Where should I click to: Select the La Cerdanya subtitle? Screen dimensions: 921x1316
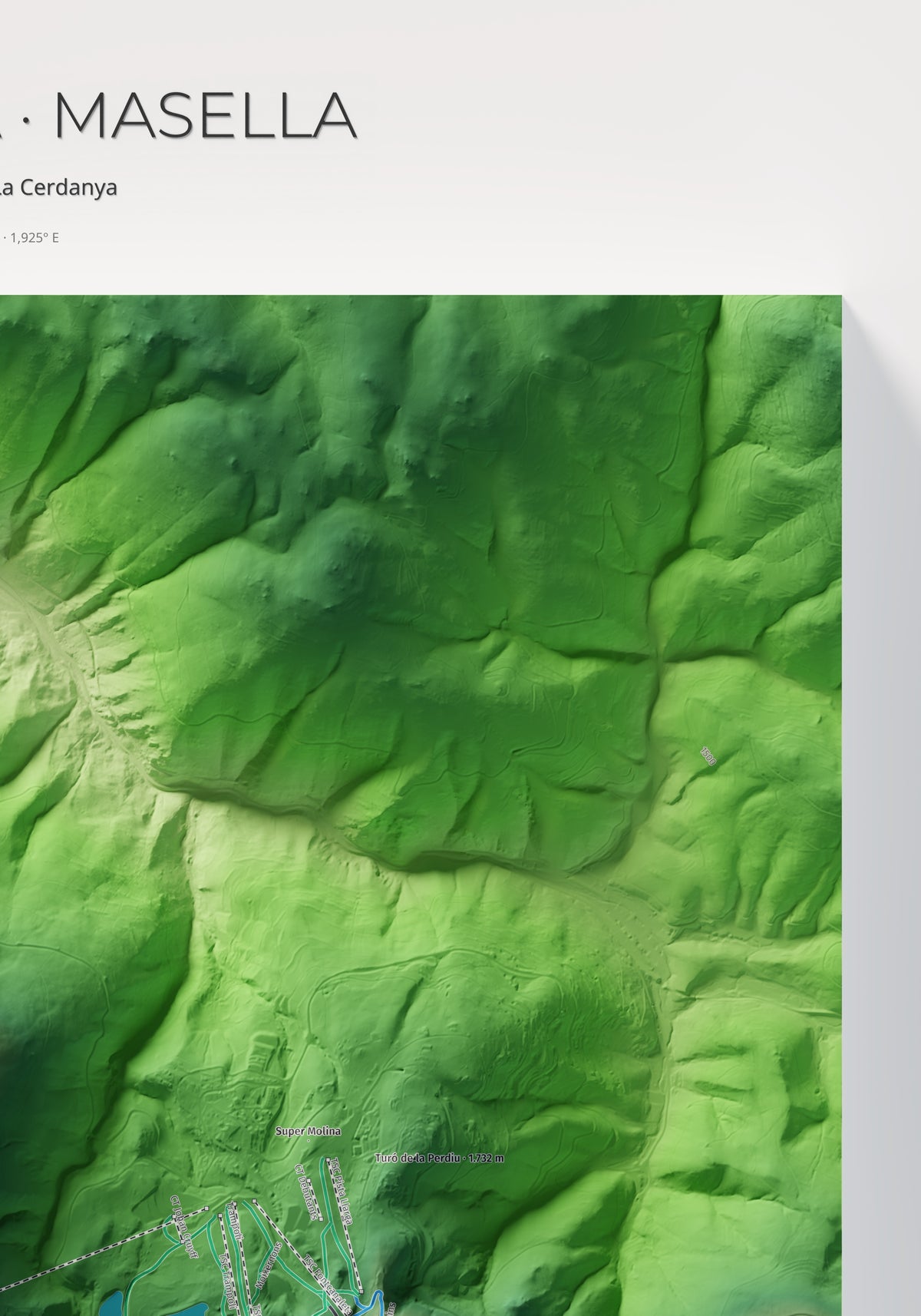pyautogui.click(x=58, y=187)
